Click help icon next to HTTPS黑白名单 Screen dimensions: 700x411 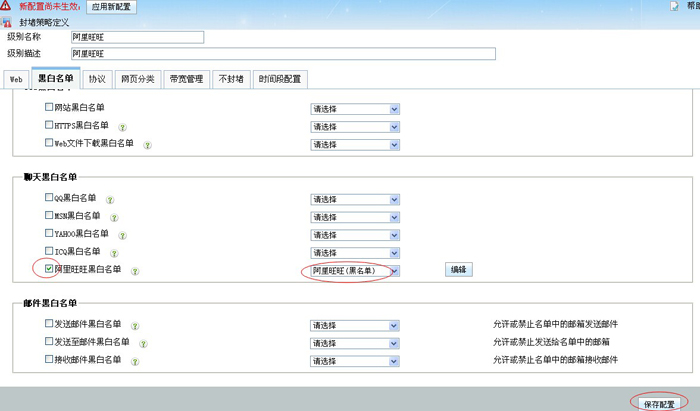pos(123,127)
